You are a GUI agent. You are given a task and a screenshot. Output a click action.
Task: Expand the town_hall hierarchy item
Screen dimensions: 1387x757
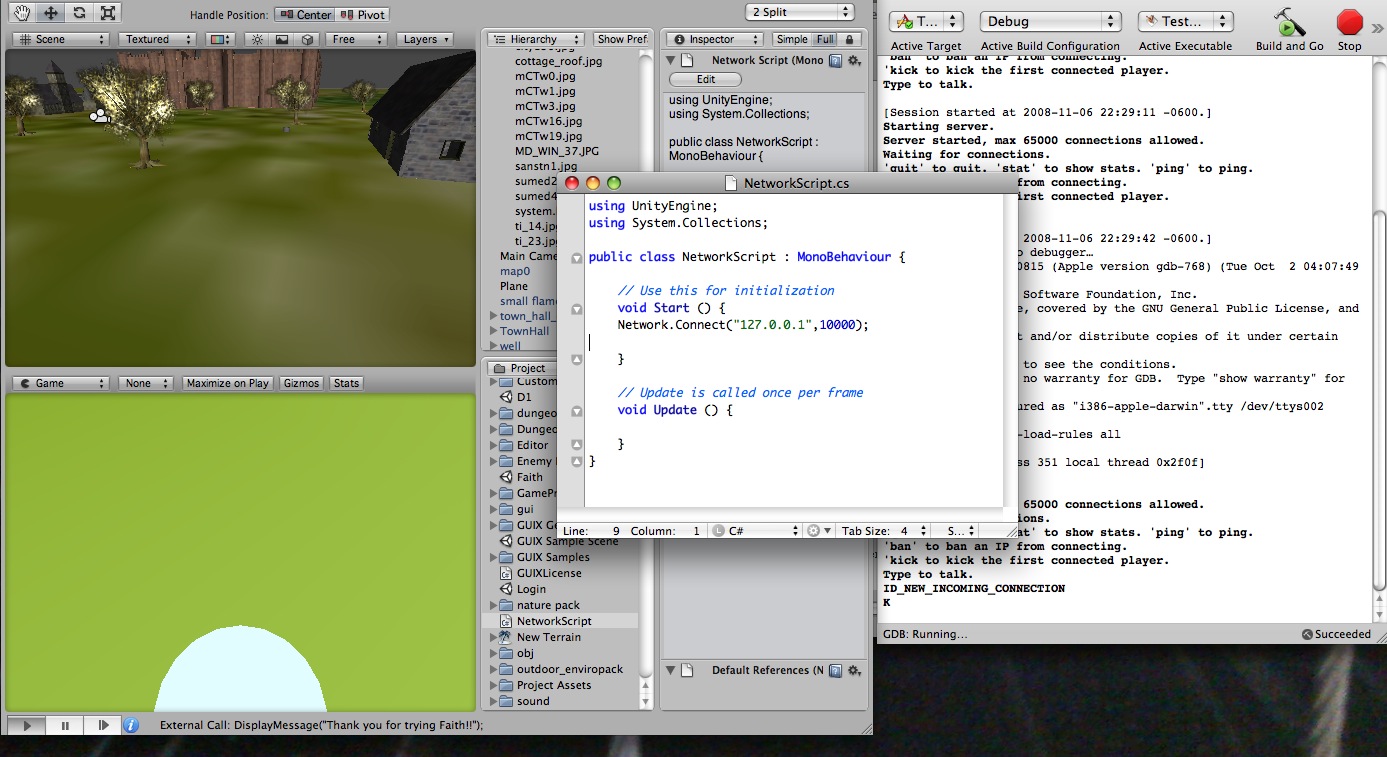click(x=492, y=316)
